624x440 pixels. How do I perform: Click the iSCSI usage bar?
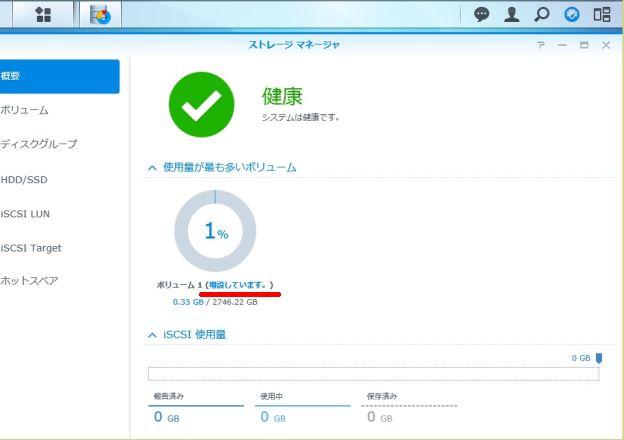tap(373, 374)
